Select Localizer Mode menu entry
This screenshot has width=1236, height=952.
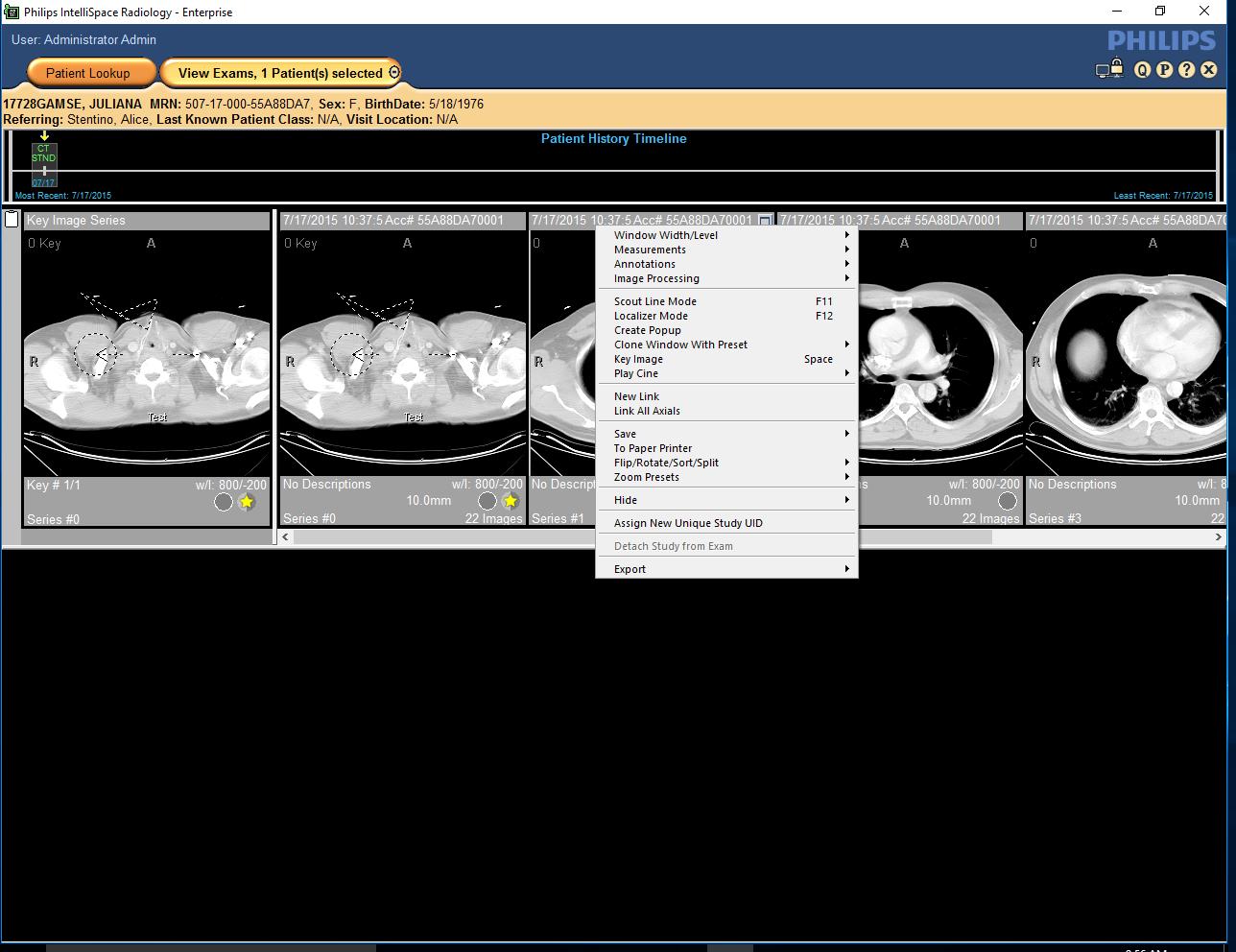point(726,316)
